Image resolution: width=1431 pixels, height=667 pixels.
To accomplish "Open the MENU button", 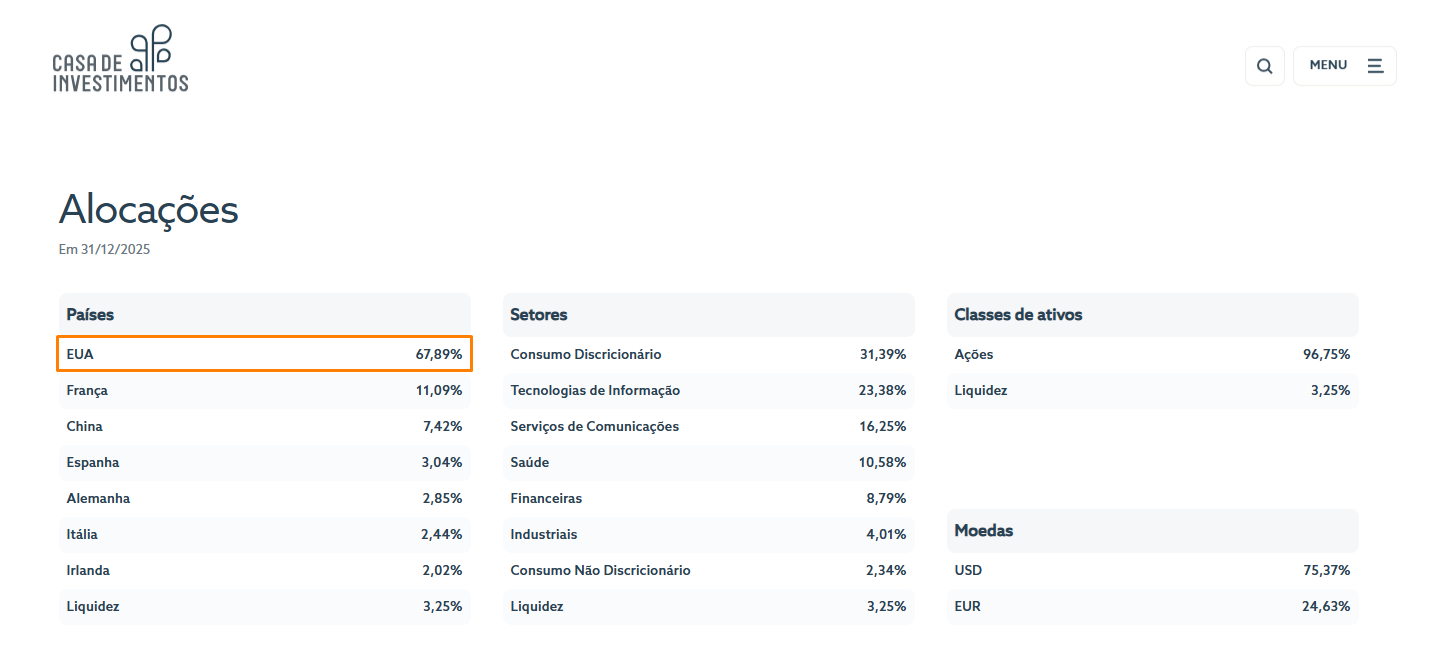I will pyautogui.click(x=1344, y=66).
